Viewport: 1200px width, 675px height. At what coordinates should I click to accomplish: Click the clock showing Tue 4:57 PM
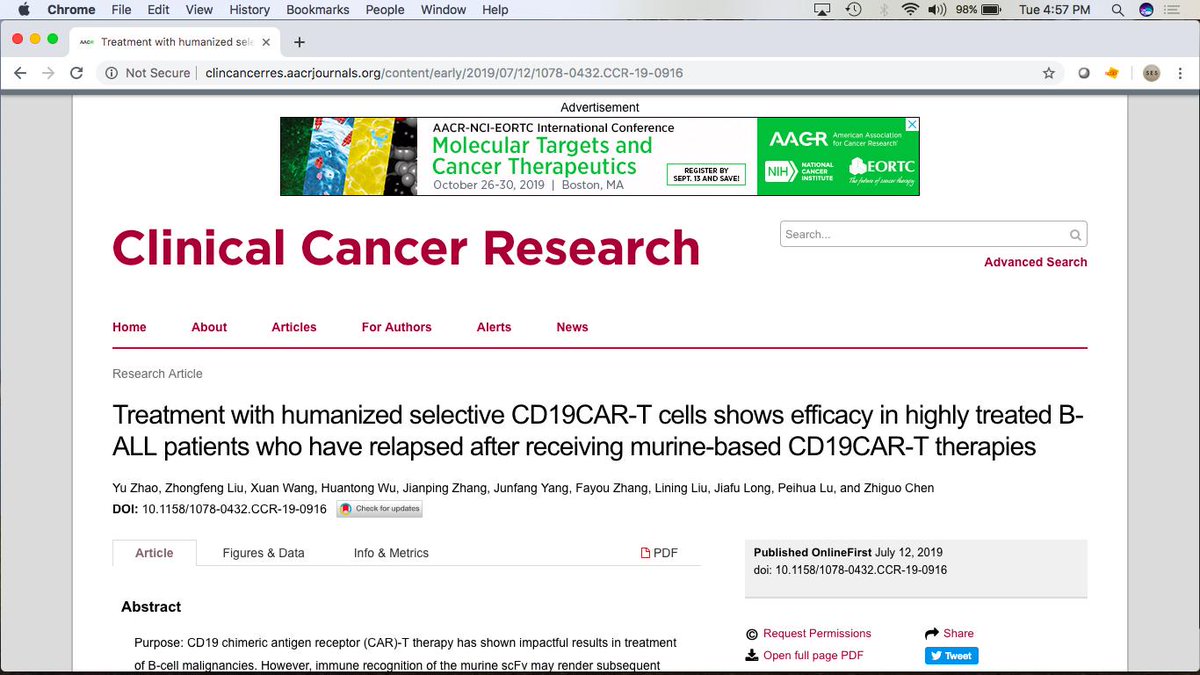pyautogui.click(x=1054, y=9)
